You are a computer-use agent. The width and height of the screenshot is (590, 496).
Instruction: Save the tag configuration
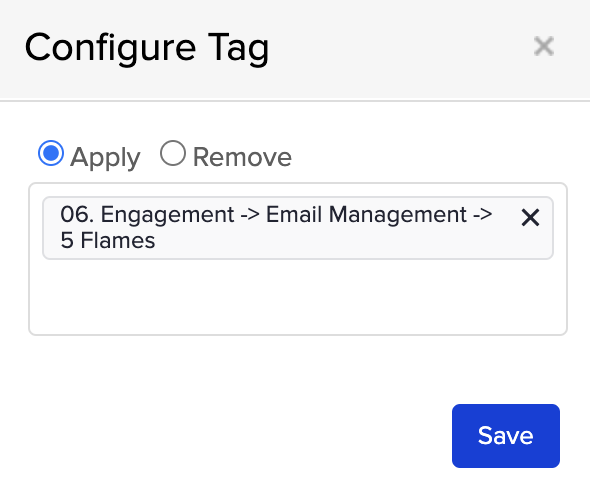point(506,436)
